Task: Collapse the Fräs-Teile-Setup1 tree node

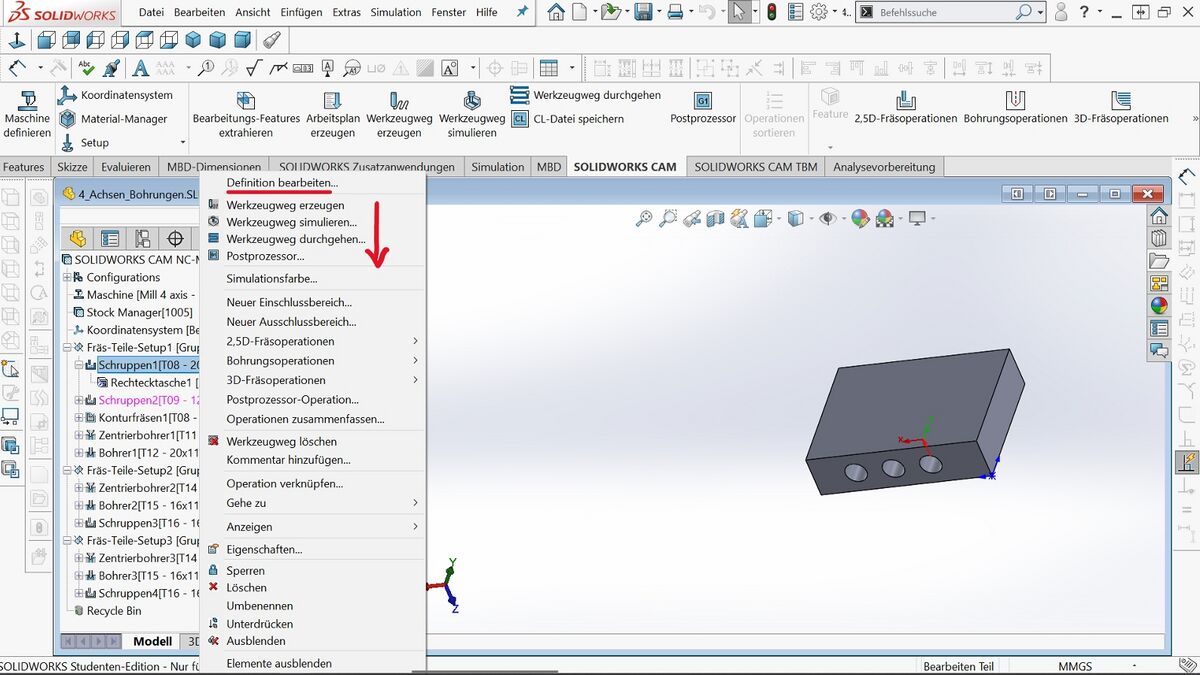Action: tap(67, 348)
